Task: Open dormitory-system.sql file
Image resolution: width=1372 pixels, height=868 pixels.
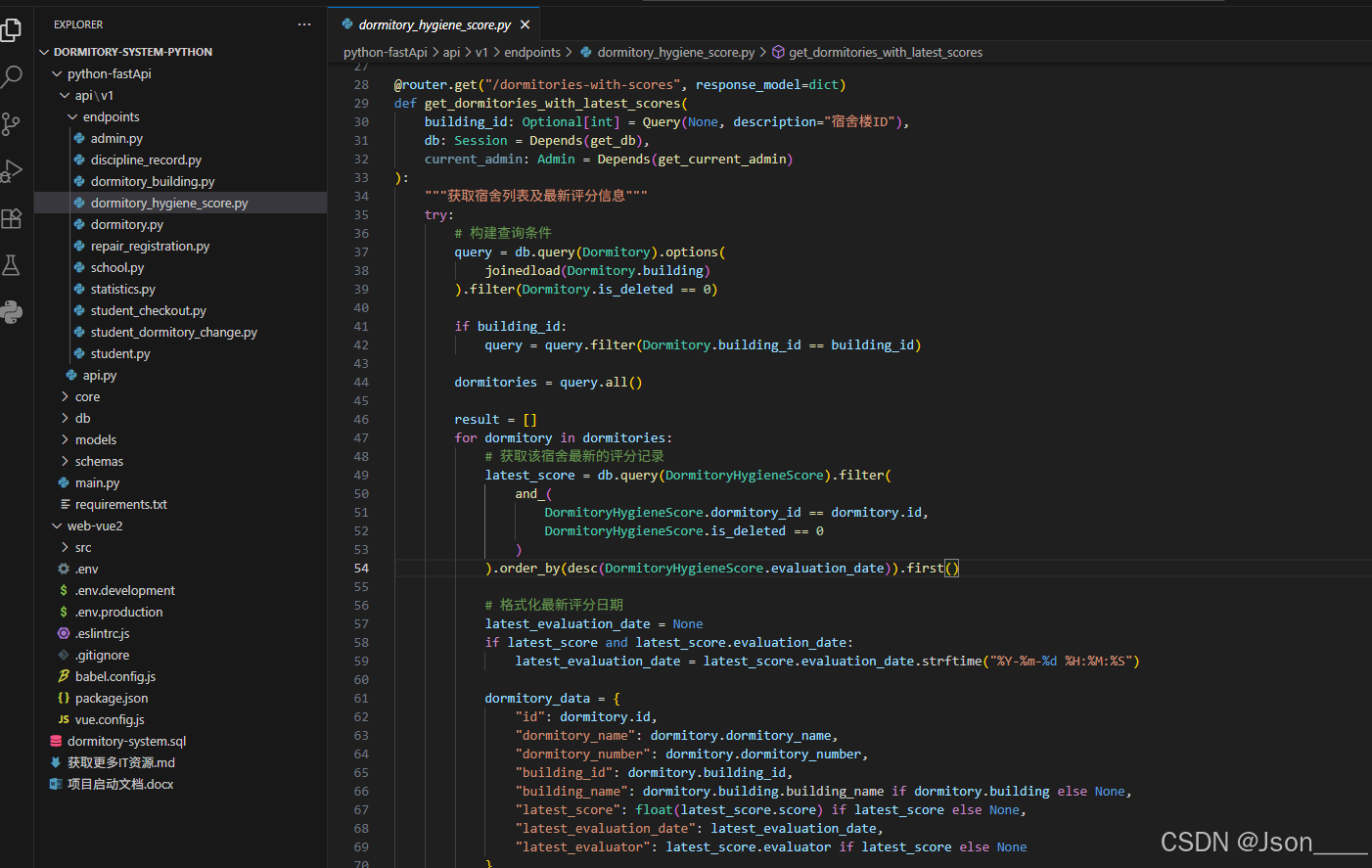Action: click(181, 741)
